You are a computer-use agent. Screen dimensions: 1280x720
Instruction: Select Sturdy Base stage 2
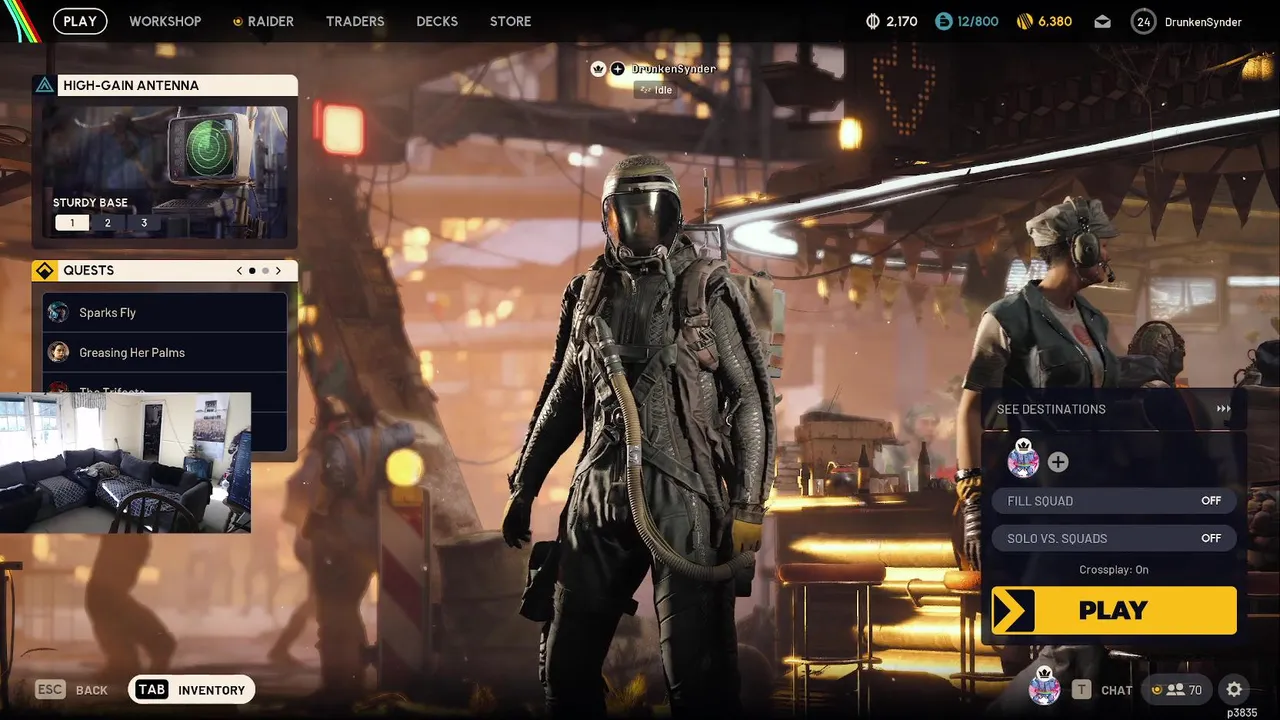click(108, 223)
